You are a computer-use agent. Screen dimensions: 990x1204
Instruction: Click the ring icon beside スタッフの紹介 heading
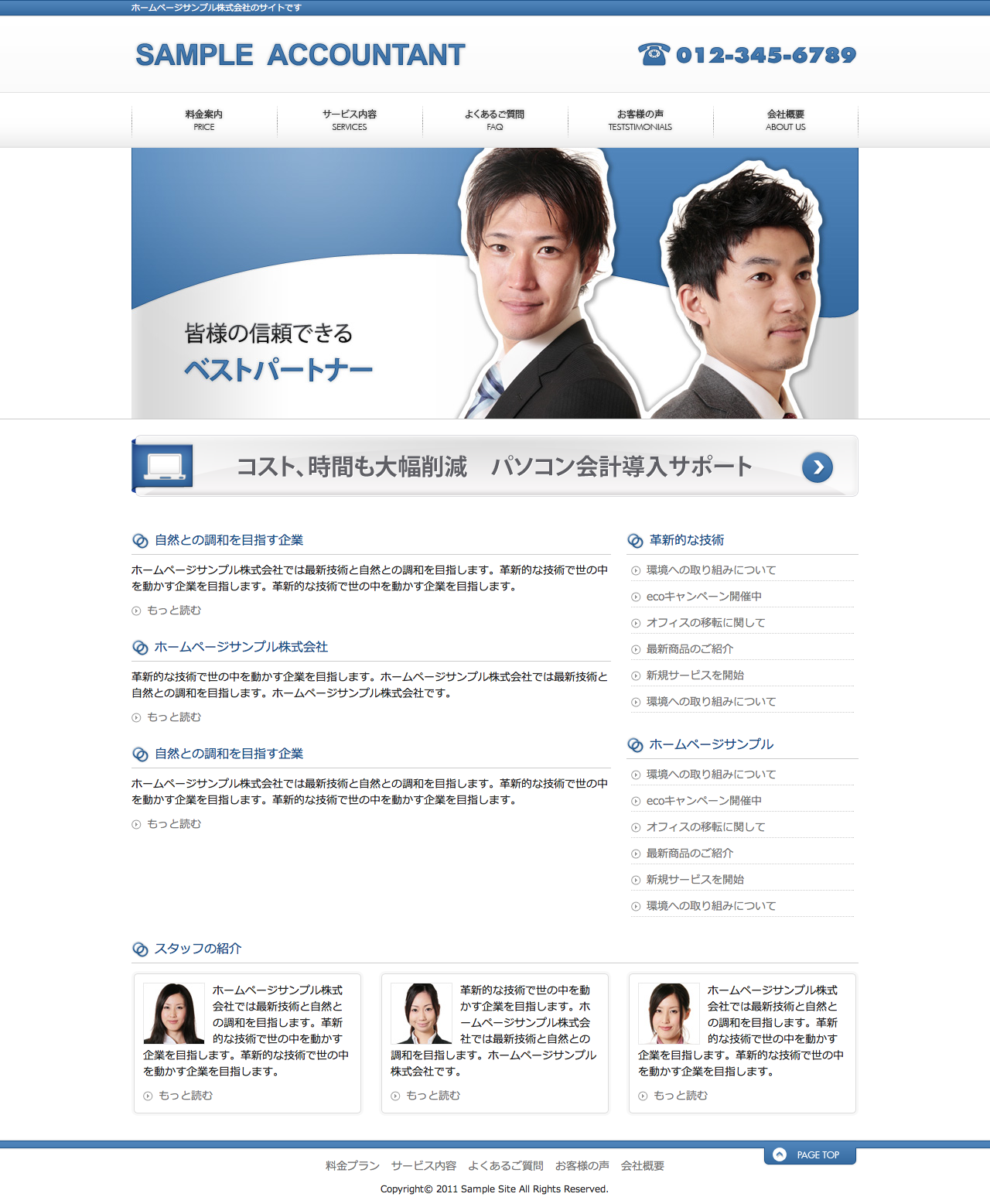tap(140, 949)
